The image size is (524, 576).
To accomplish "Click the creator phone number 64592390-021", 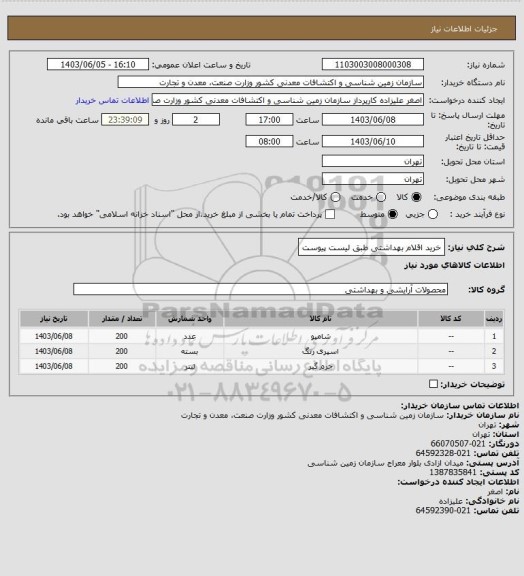I will point(443,510).
